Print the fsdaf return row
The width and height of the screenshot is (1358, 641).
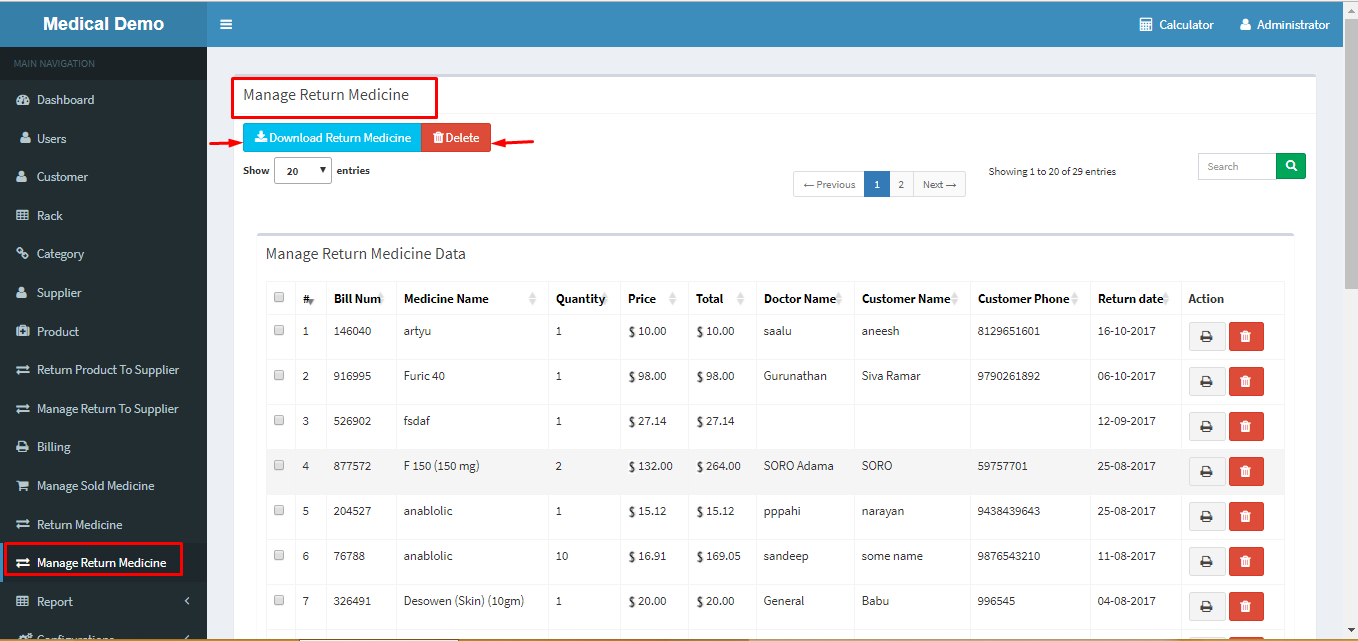coord(1206,427)
